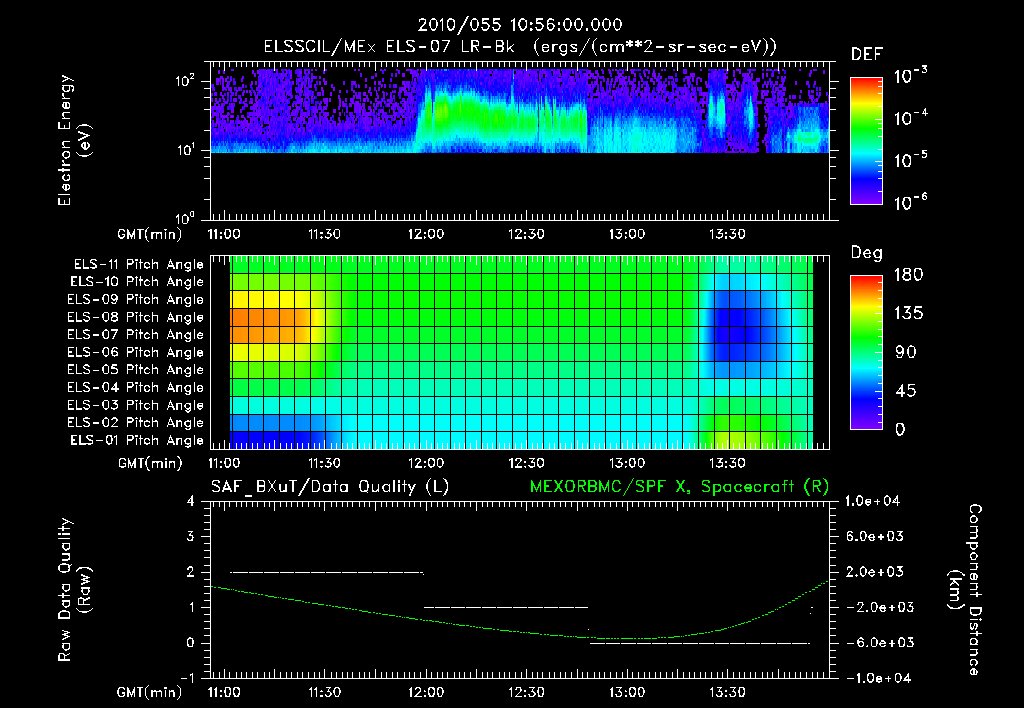The image size is (1024, 708).
Task: Click the Raw Data Quality (Raw) axis label
Action: tap(74, 590)
